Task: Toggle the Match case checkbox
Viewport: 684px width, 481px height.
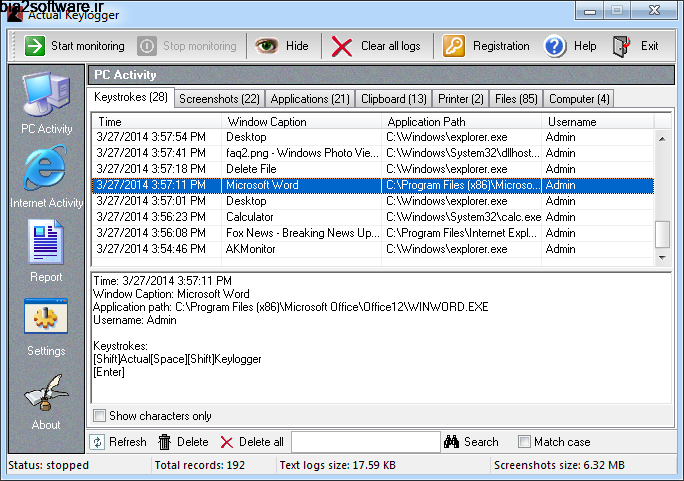Action: tap(524, 442)
